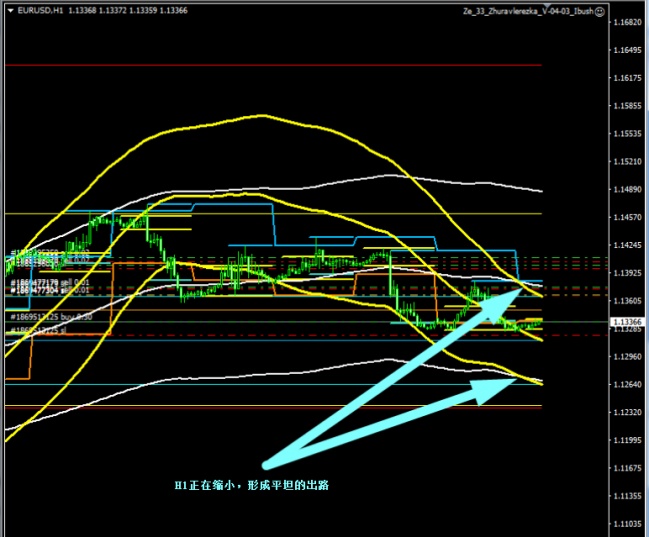The width and height of the screenshot is (649, 537).
Task: Select the current price label 1.13366
Action: [x=627, y=322]
